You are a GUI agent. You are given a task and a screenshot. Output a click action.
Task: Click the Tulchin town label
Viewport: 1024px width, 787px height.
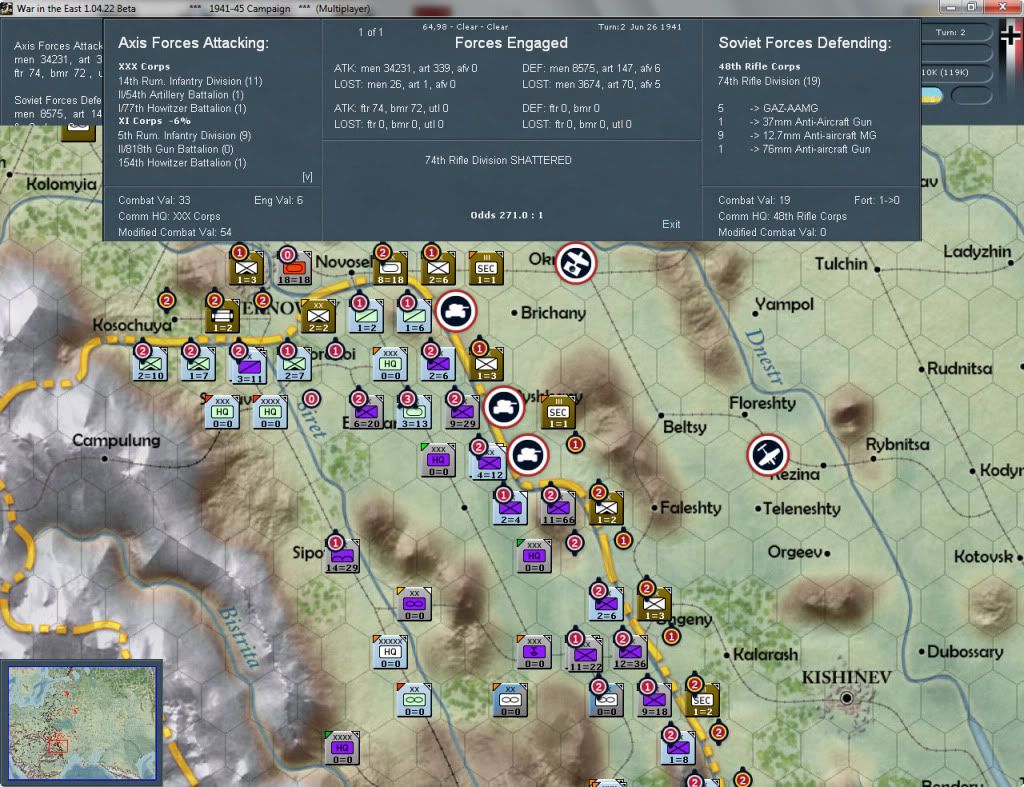(x=841, y=264)
